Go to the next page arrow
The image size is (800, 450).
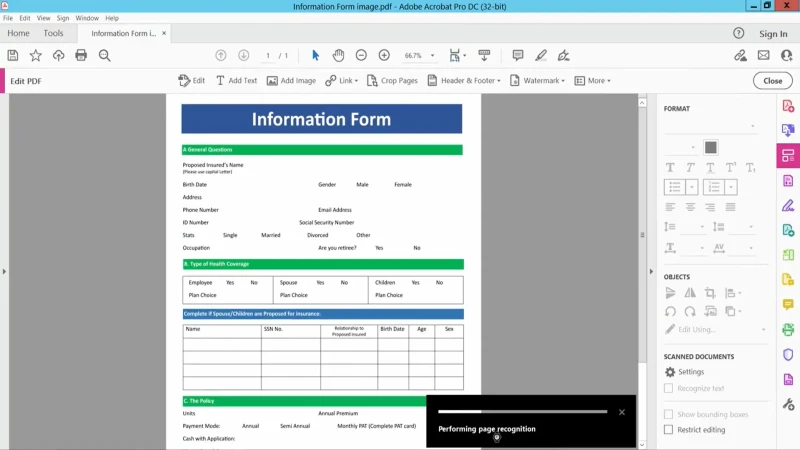point(243,55)
